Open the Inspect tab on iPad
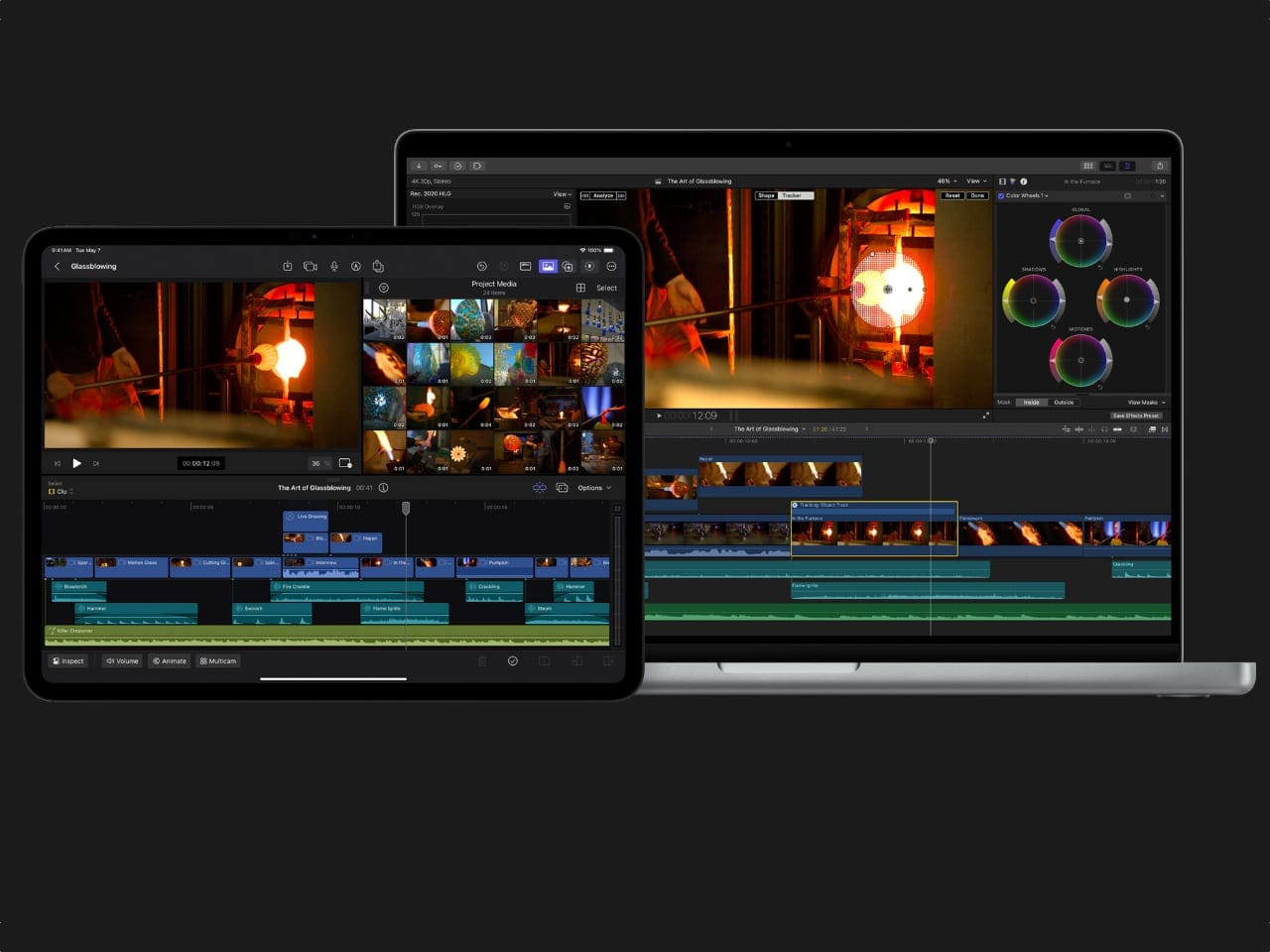Viewport: 1270px width, 952px height. [x=68, y=660]
